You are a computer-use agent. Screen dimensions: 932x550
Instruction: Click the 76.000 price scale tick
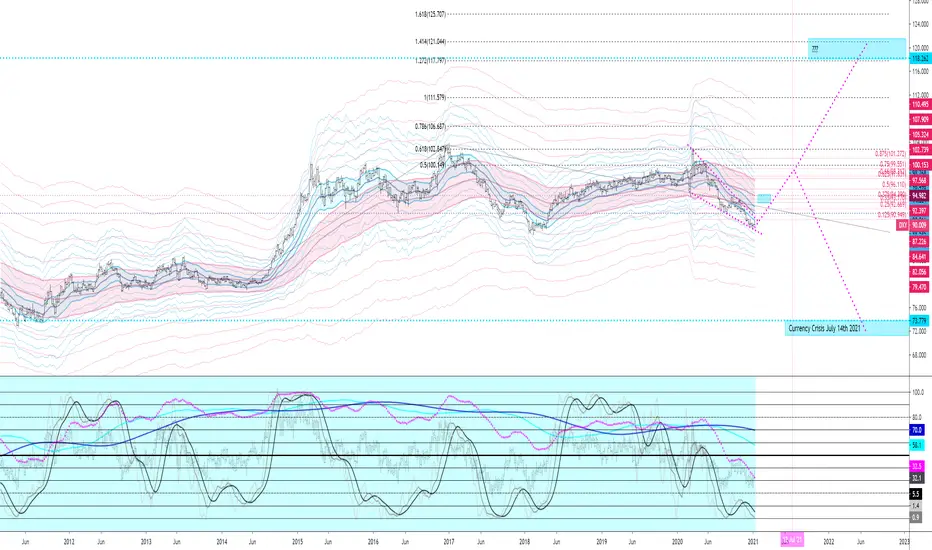click(920, 308)
